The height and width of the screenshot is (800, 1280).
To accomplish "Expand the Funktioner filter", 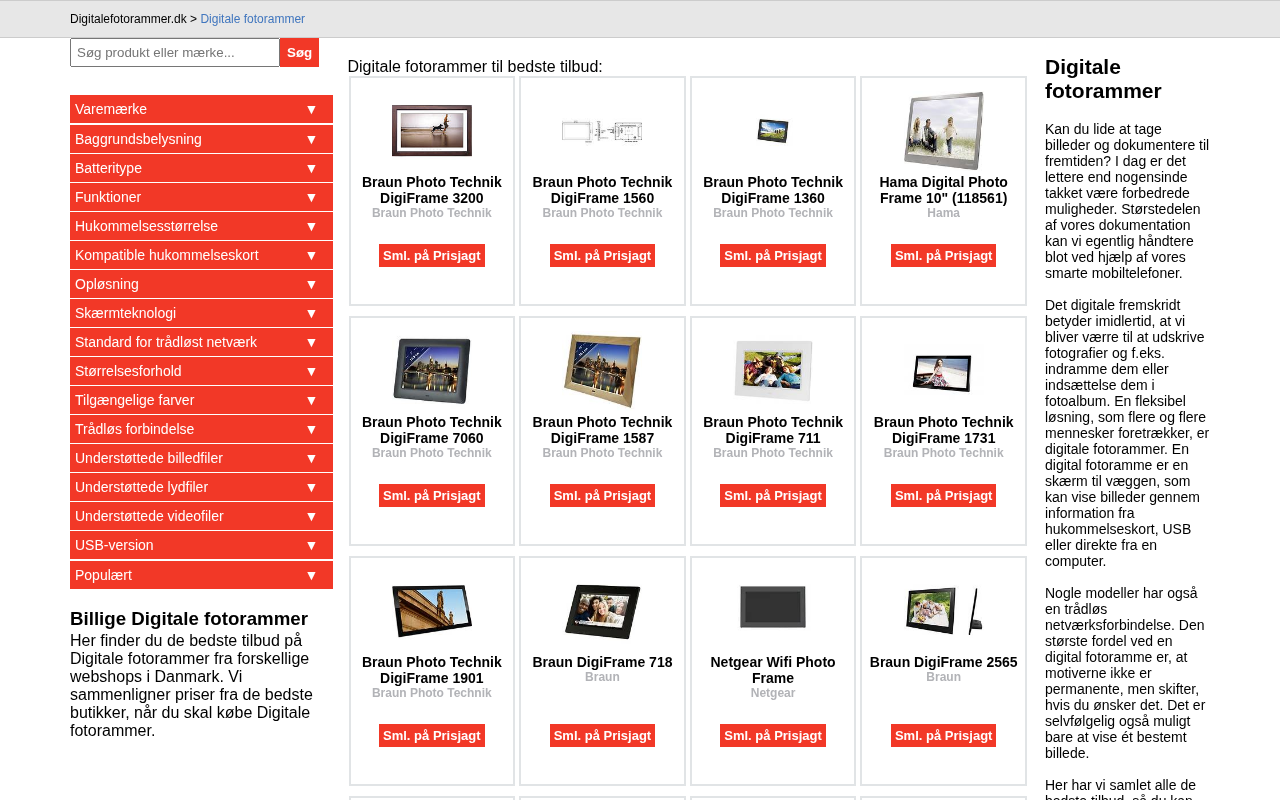I will click(201, 197).
